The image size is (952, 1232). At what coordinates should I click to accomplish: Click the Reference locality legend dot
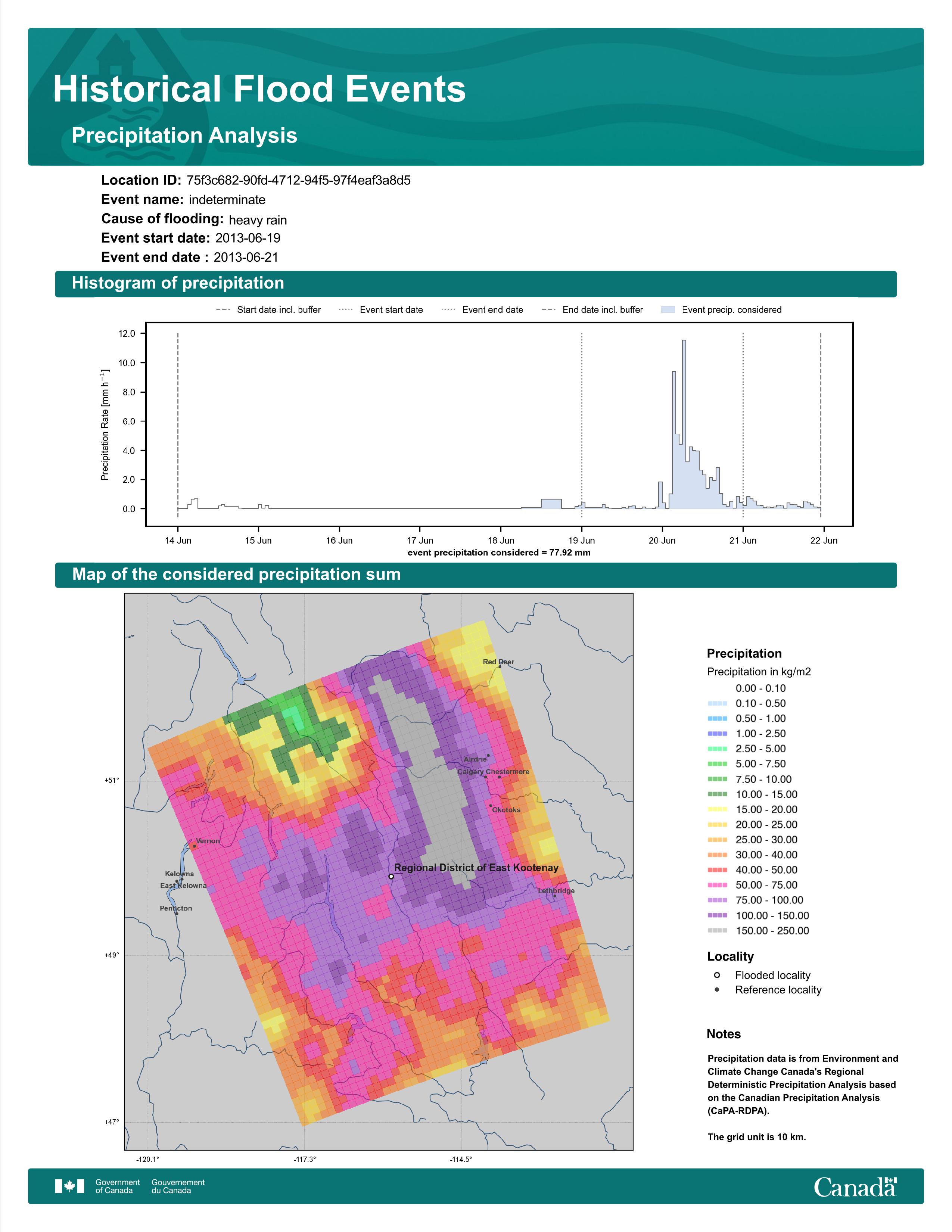(x=717, y=989)
